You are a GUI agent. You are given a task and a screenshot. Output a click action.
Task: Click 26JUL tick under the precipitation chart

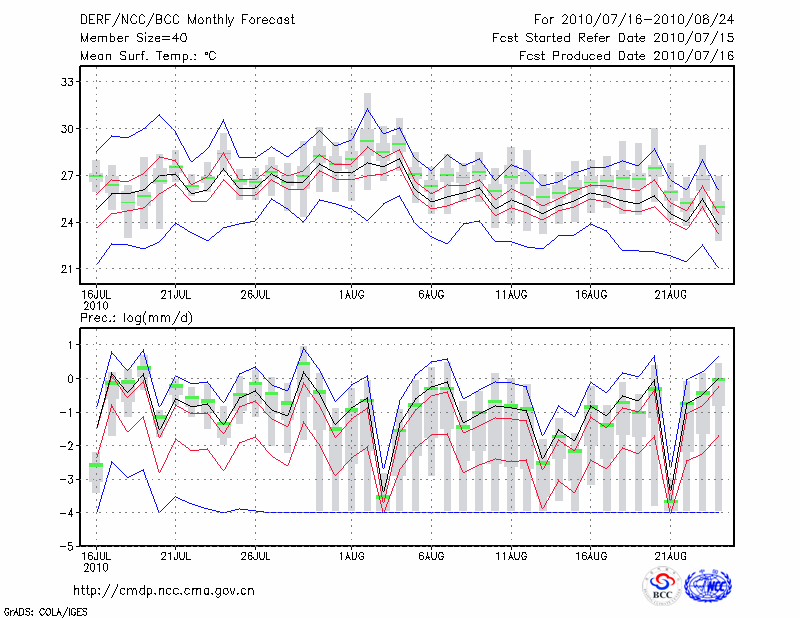coord(256,555)
